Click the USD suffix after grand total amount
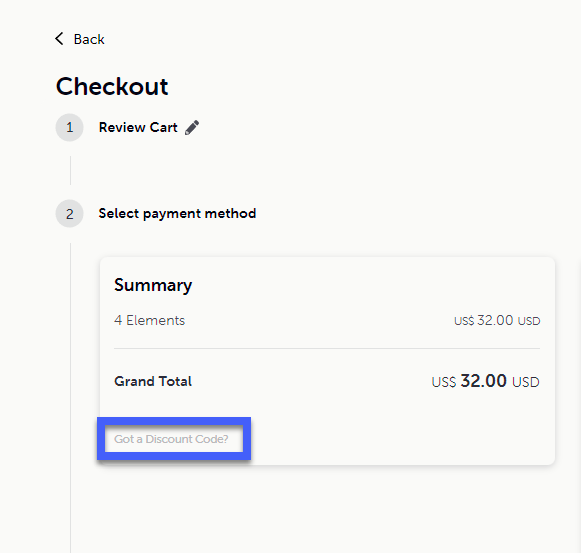 tap(526, 382)
